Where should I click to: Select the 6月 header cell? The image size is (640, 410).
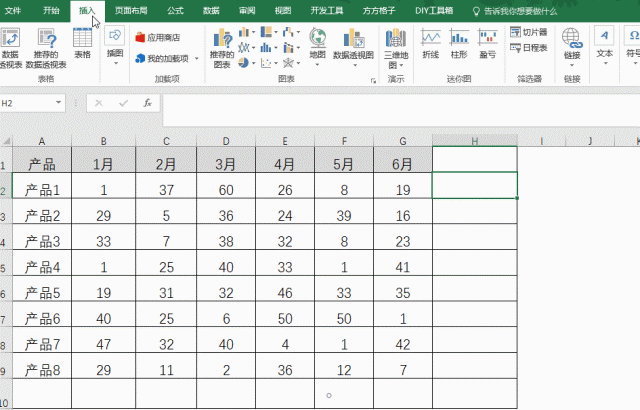click(x=403, y=160)
